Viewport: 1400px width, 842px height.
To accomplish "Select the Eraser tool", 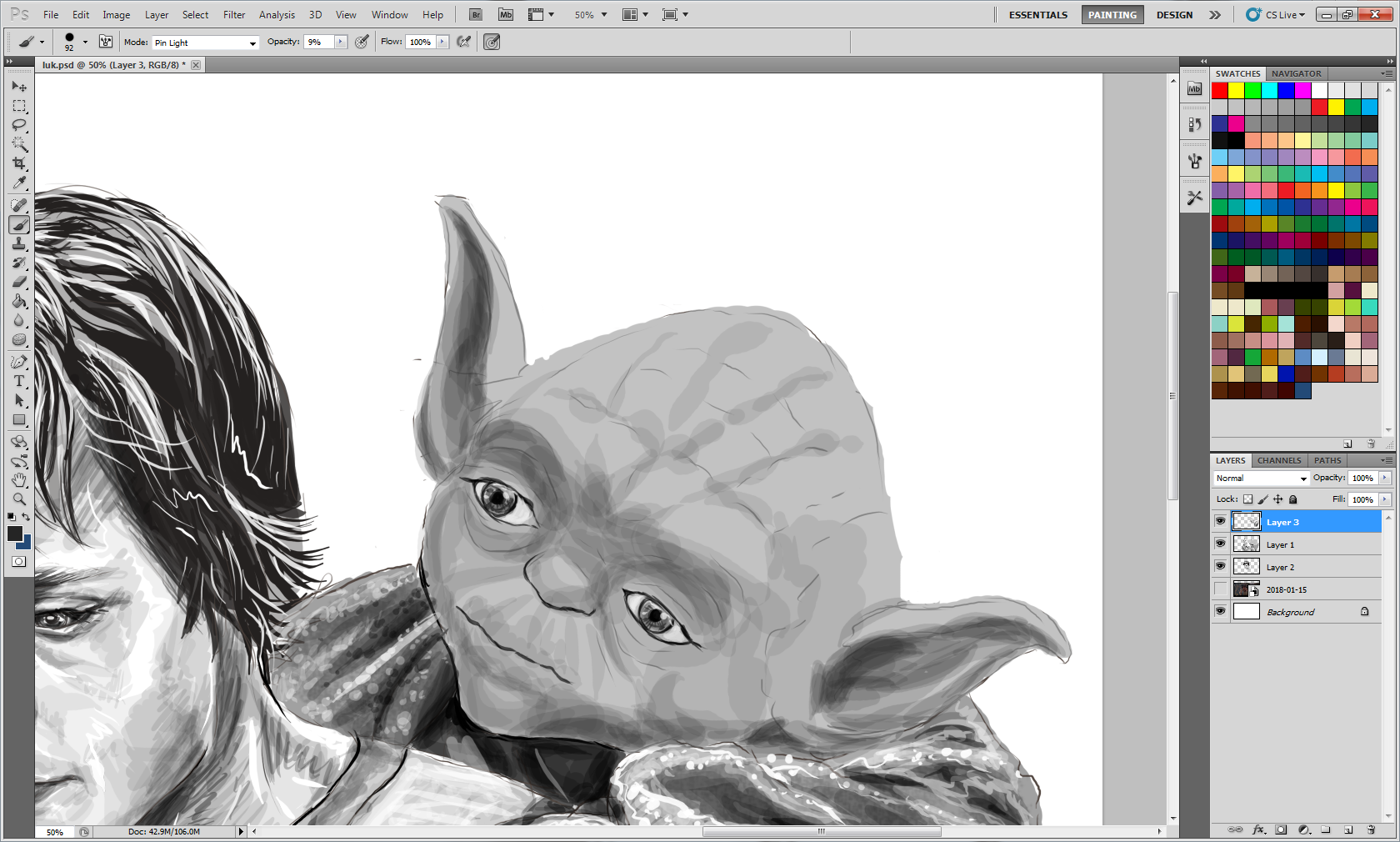I will (19, 282).
